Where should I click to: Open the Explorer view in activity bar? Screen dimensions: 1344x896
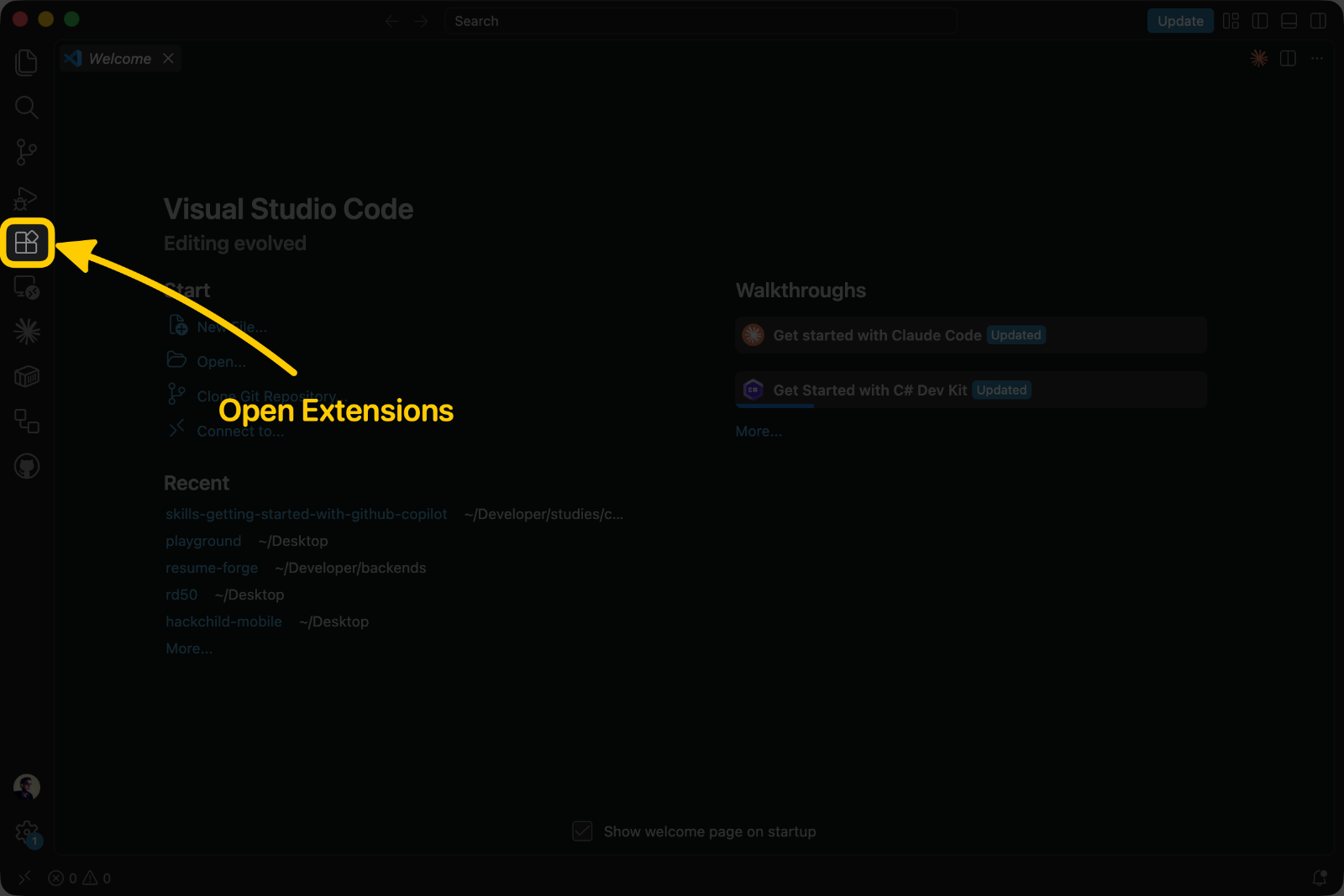point(27,62)
